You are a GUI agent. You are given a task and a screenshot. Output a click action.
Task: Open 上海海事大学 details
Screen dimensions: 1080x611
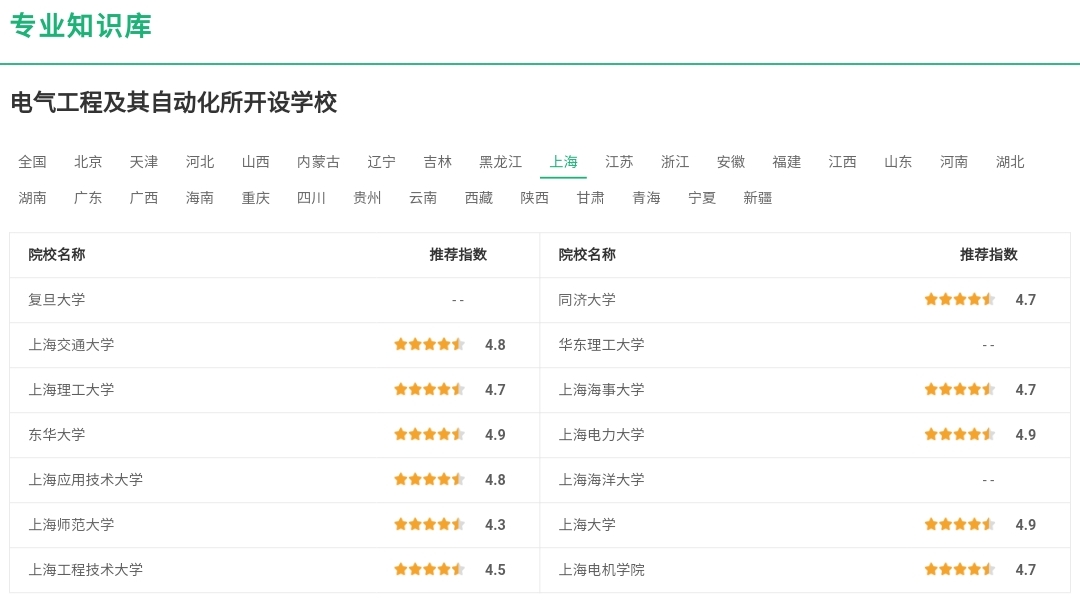(599, 389)
